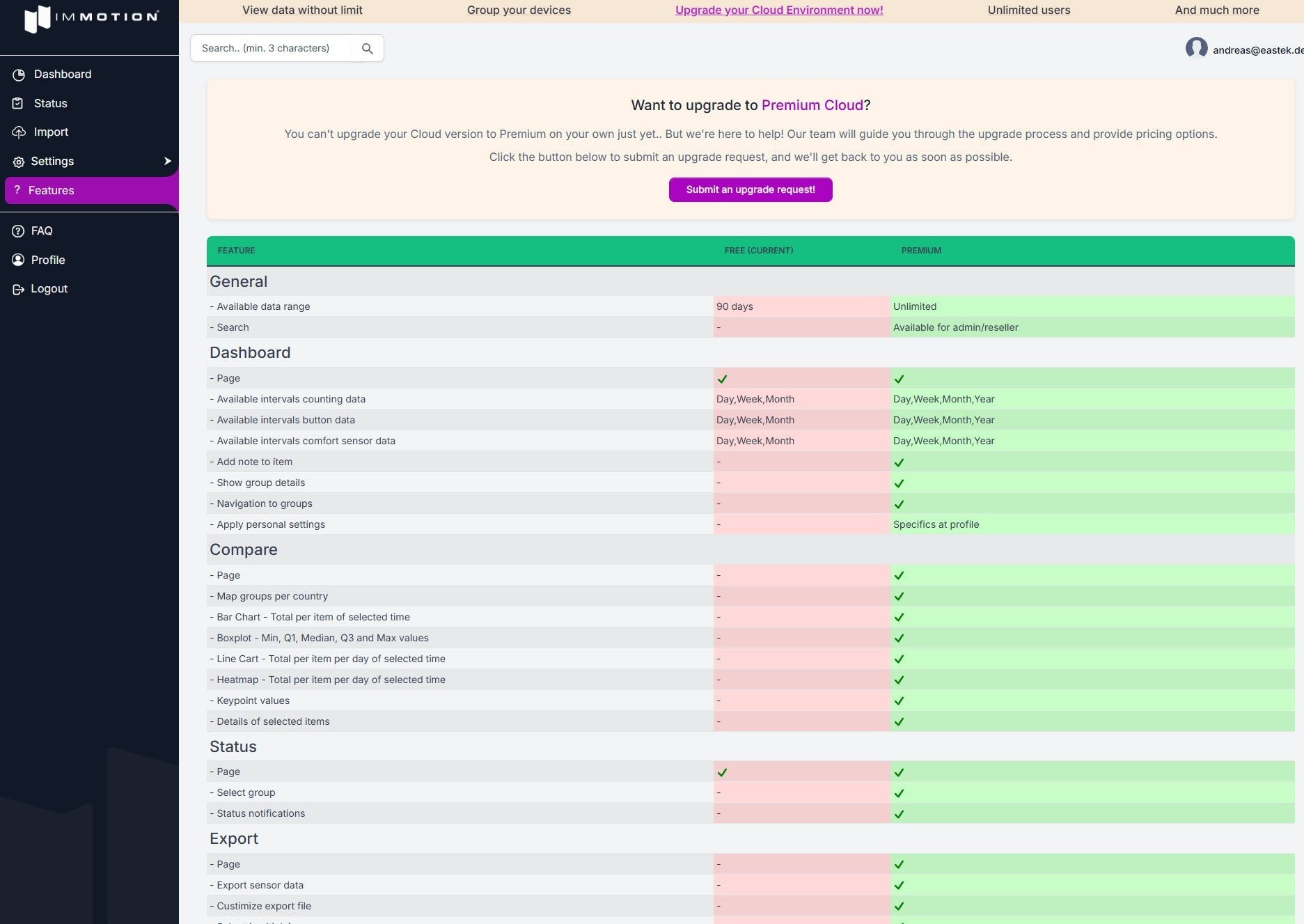1304x924 pixels.
Task: Click the Import cloud upload icon
Action: [19, 132]
